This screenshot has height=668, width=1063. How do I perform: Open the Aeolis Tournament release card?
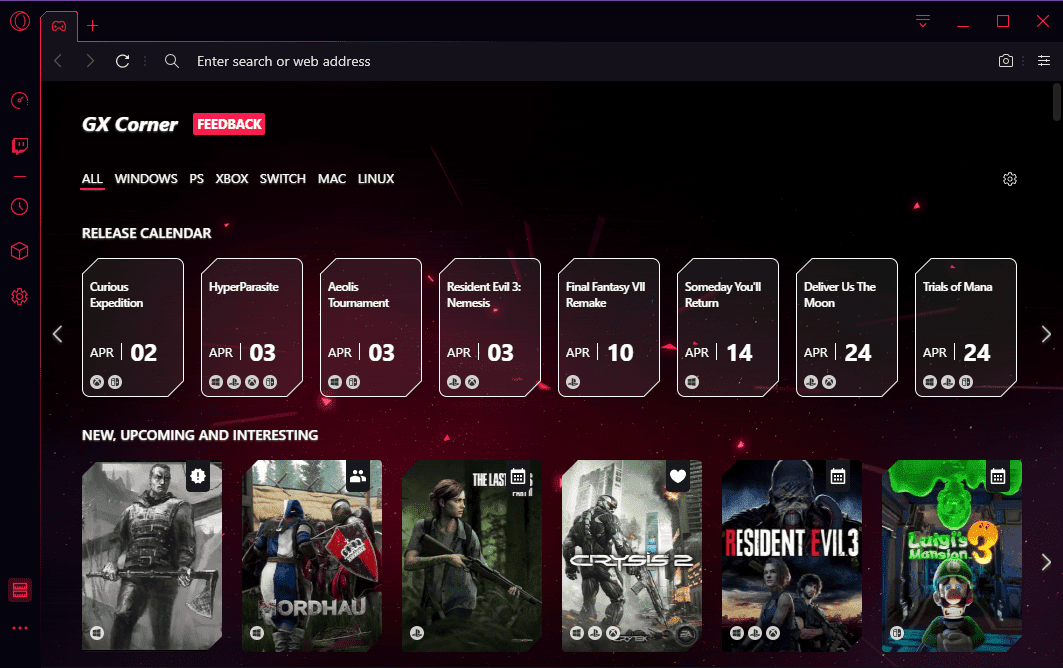point(371,328)
